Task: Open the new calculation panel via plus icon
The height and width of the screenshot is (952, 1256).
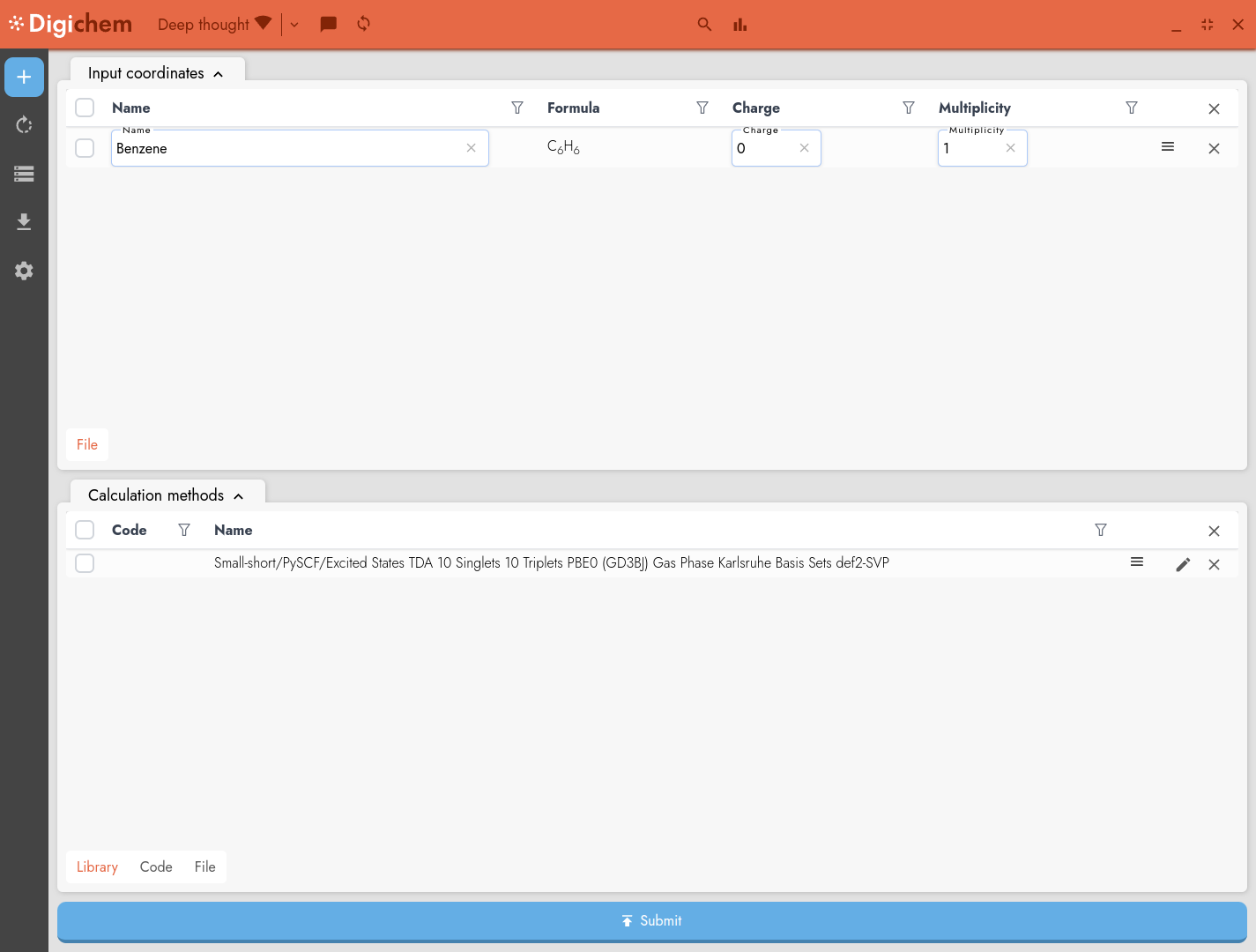Action: pos(24,77)
